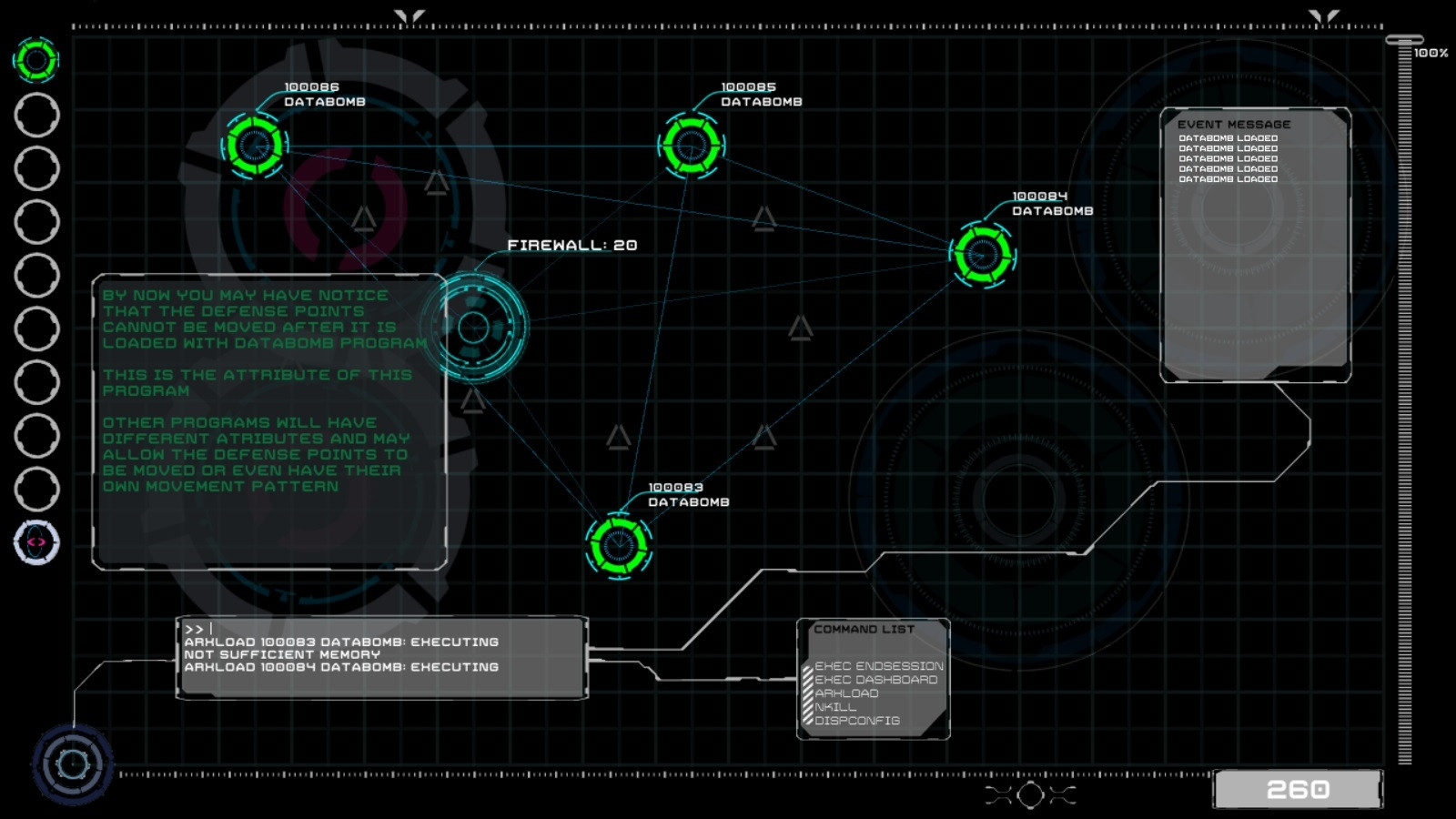The height and width of the screenshot is (819, 1456).
Task: Click the cyan Firewall core node
Action: [x=473, y=328]
